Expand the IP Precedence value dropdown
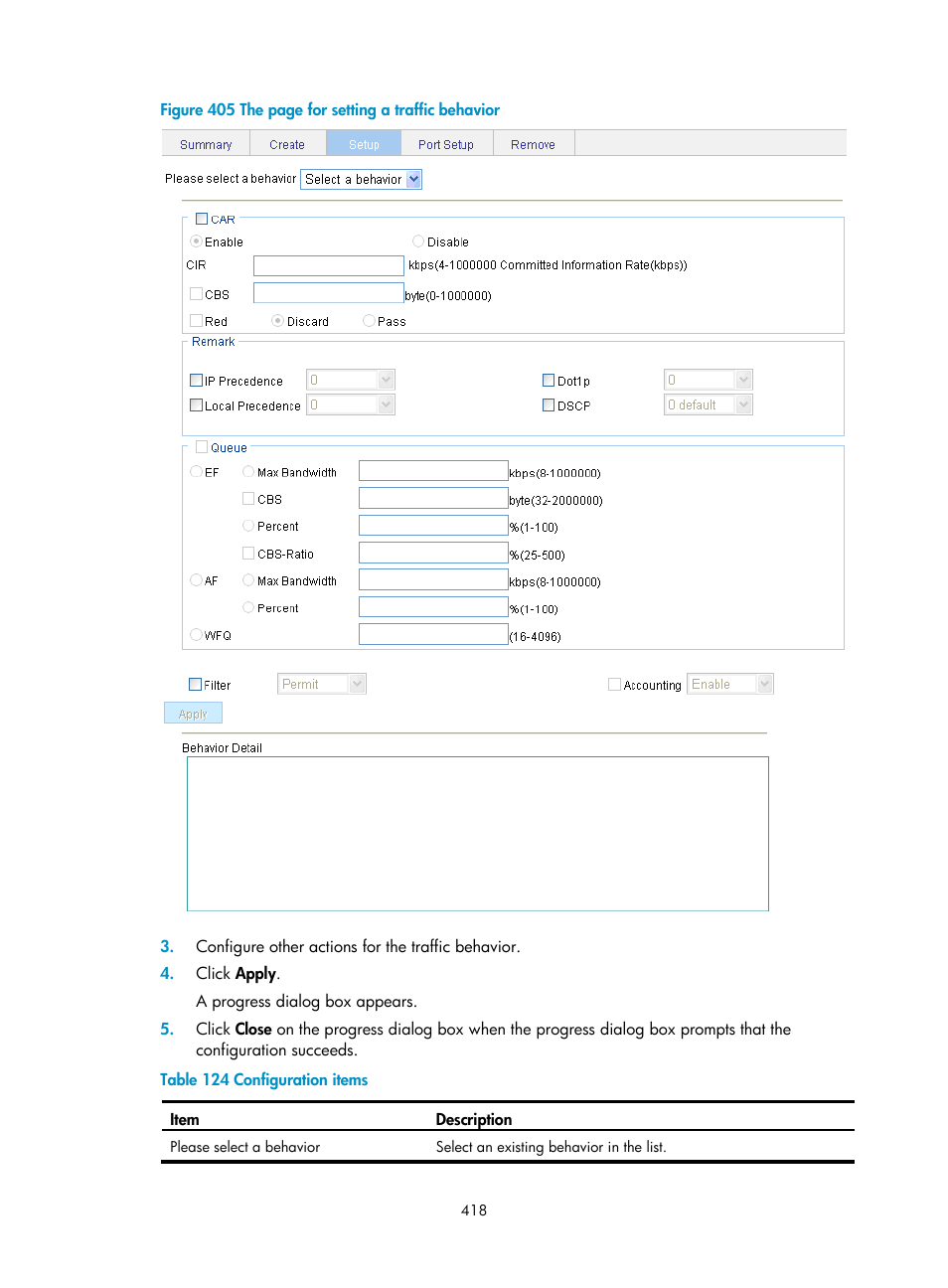 [351, 380]
